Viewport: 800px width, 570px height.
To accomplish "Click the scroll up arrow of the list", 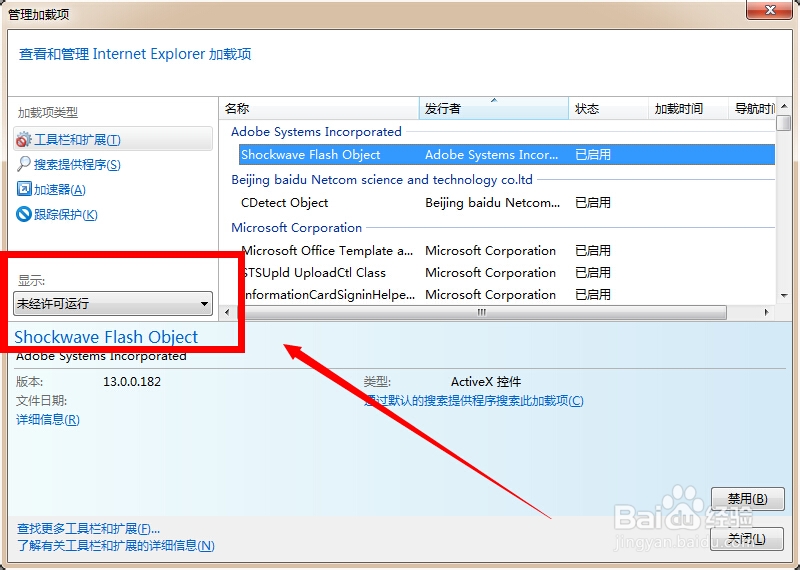I will point(784,106).
